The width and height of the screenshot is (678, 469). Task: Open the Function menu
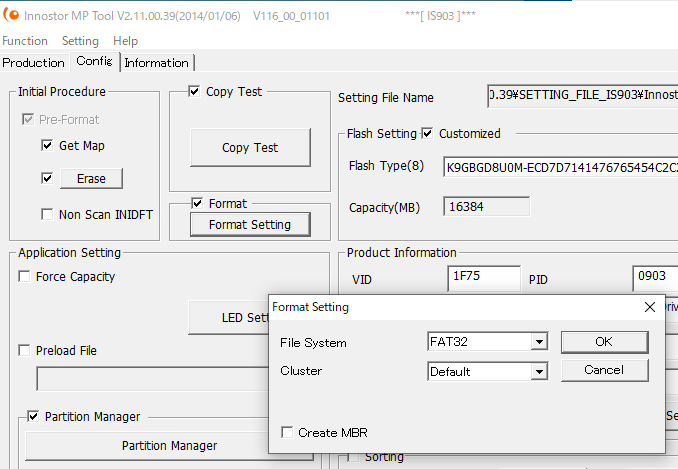(25, 41)
